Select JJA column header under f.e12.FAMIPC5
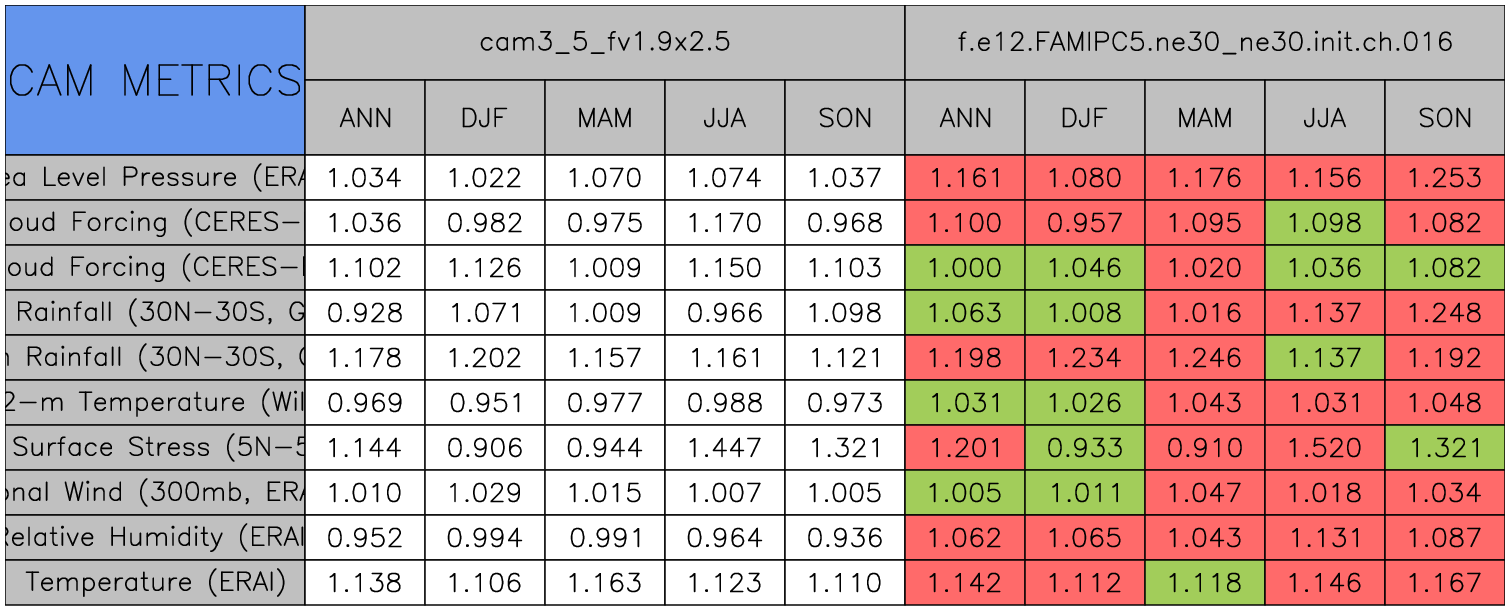This screenshot has width=1510, height=611. pyautogui.click(x=1325, y=118)
